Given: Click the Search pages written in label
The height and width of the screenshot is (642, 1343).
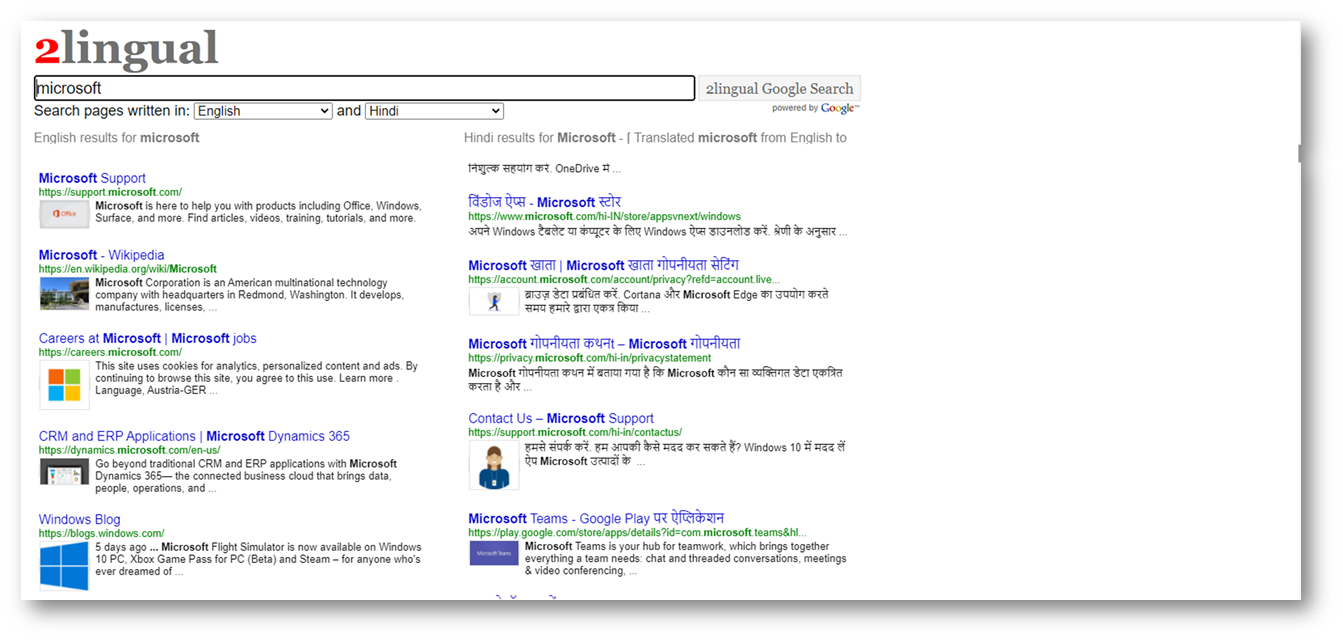Looking at the screenshot, I should point(111,111).
